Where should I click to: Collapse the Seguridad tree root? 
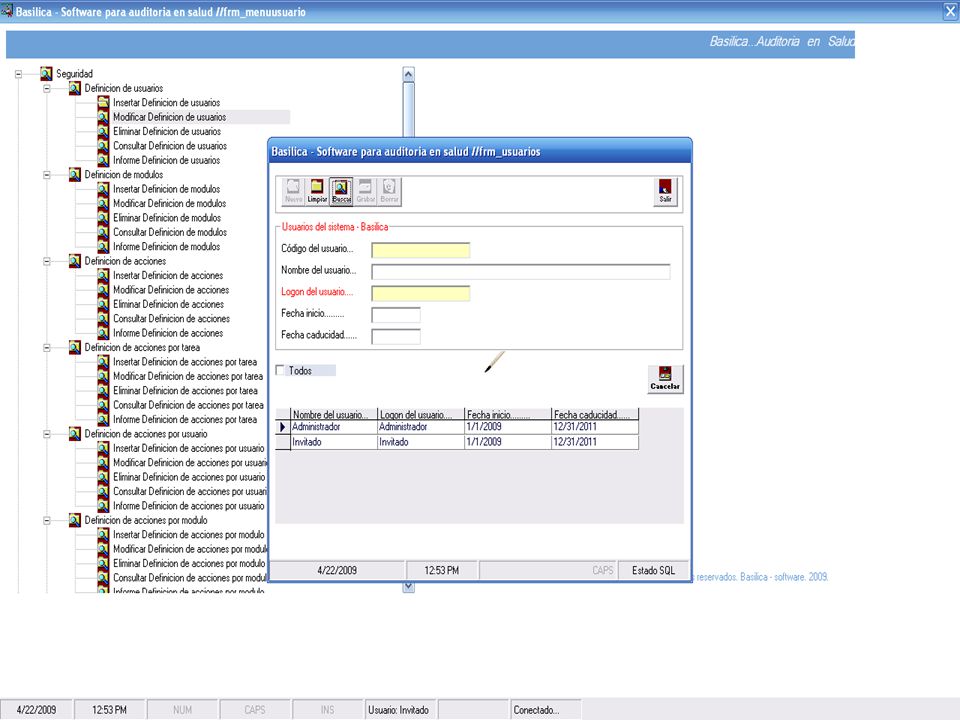pos(18,74)
